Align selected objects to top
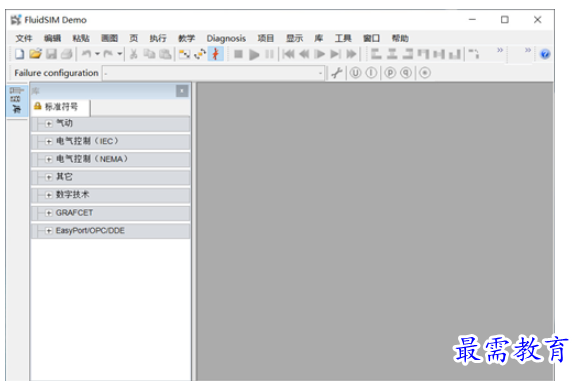The image size is (577, 381). click(x=423, y=54)
